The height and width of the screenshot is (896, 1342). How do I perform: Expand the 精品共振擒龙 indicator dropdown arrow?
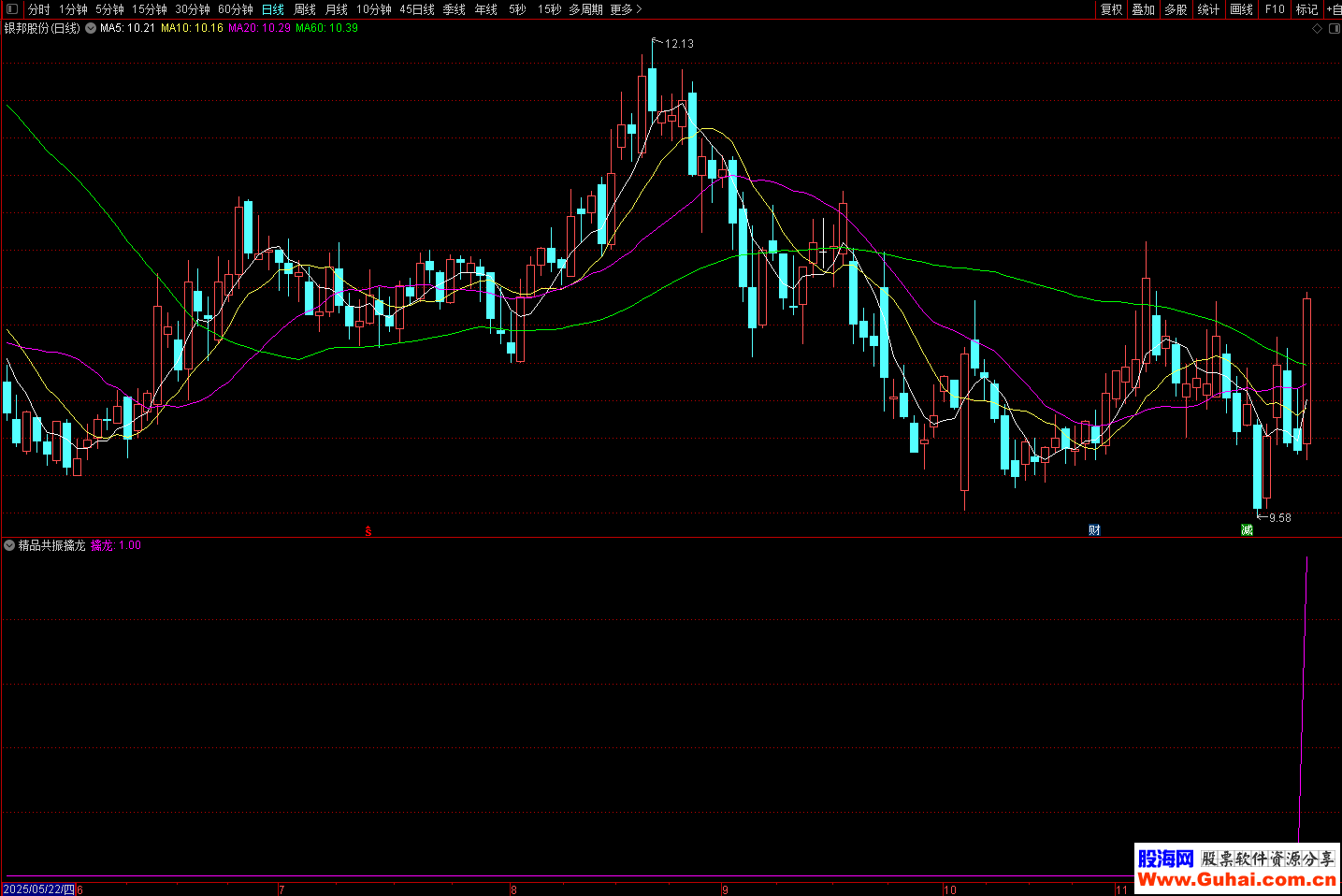click(9, 545)
